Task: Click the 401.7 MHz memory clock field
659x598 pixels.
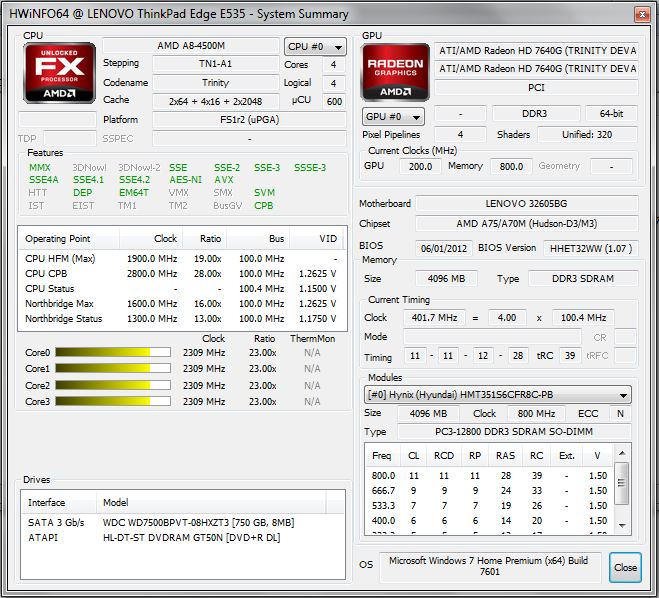Action: (435, 318)
